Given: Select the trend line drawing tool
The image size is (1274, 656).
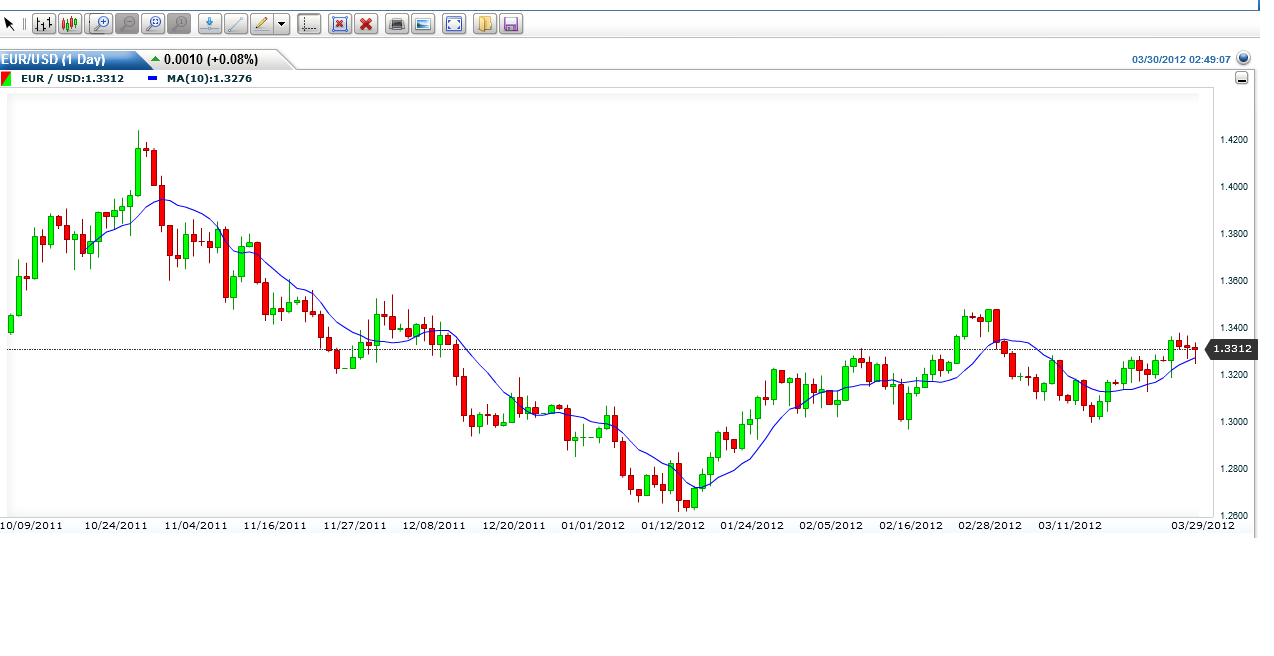Looking at the screenshot, I should 235,23.
